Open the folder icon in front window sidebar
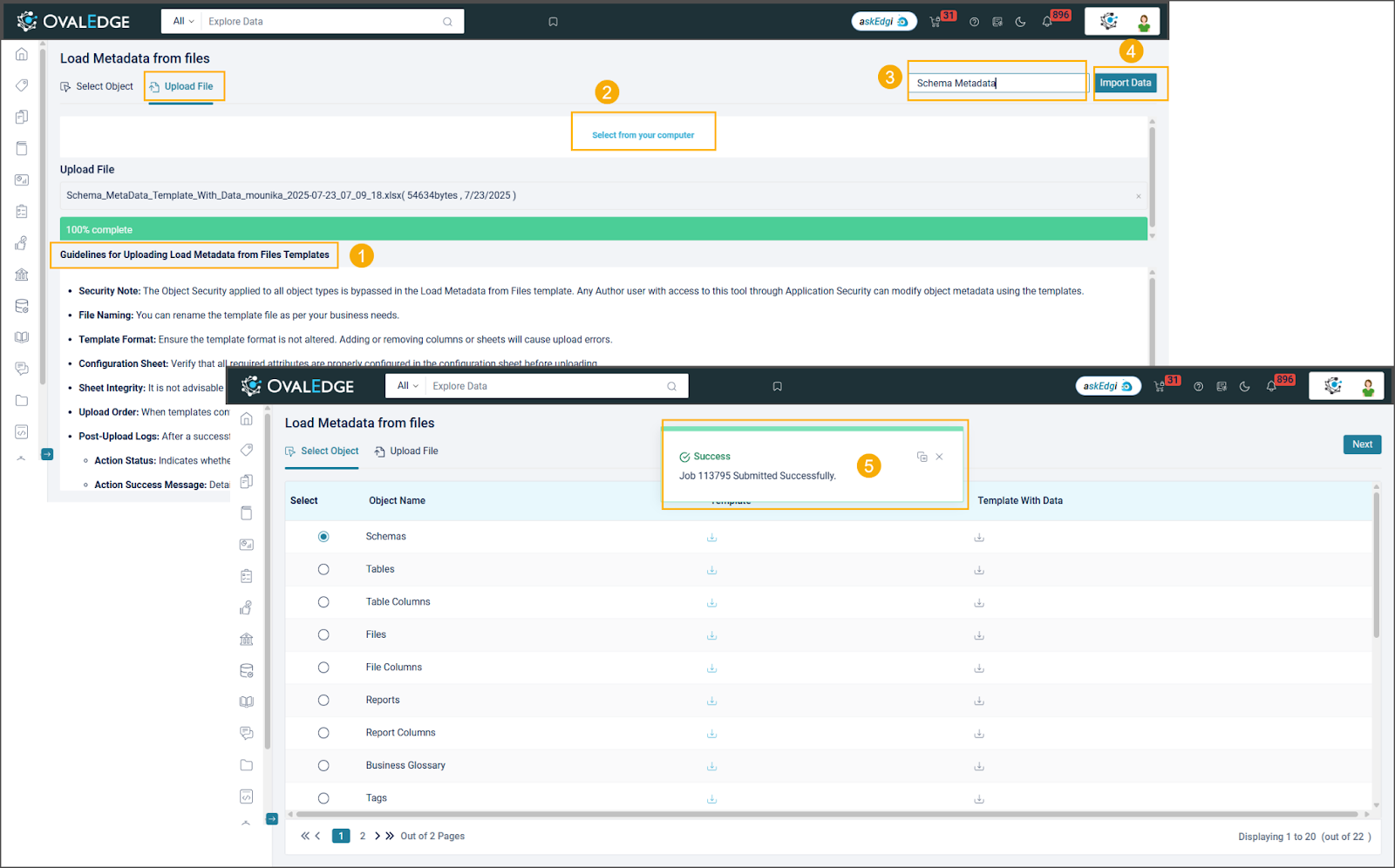 point(247,765)
